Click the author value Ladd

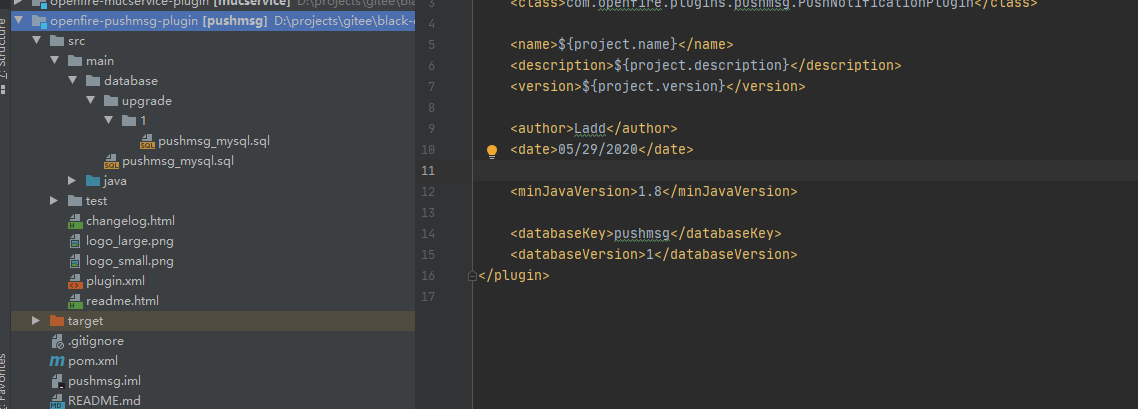589,129
